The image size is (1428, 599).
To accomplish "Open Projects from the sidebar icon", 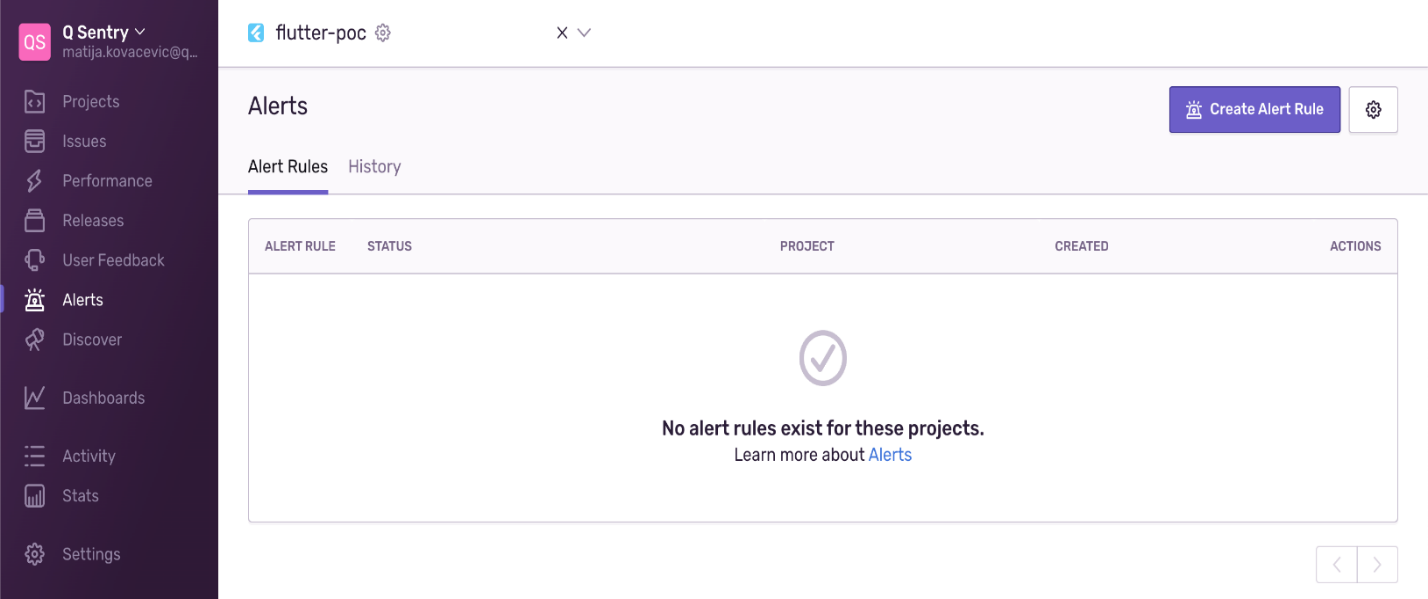I will point(35,102).
